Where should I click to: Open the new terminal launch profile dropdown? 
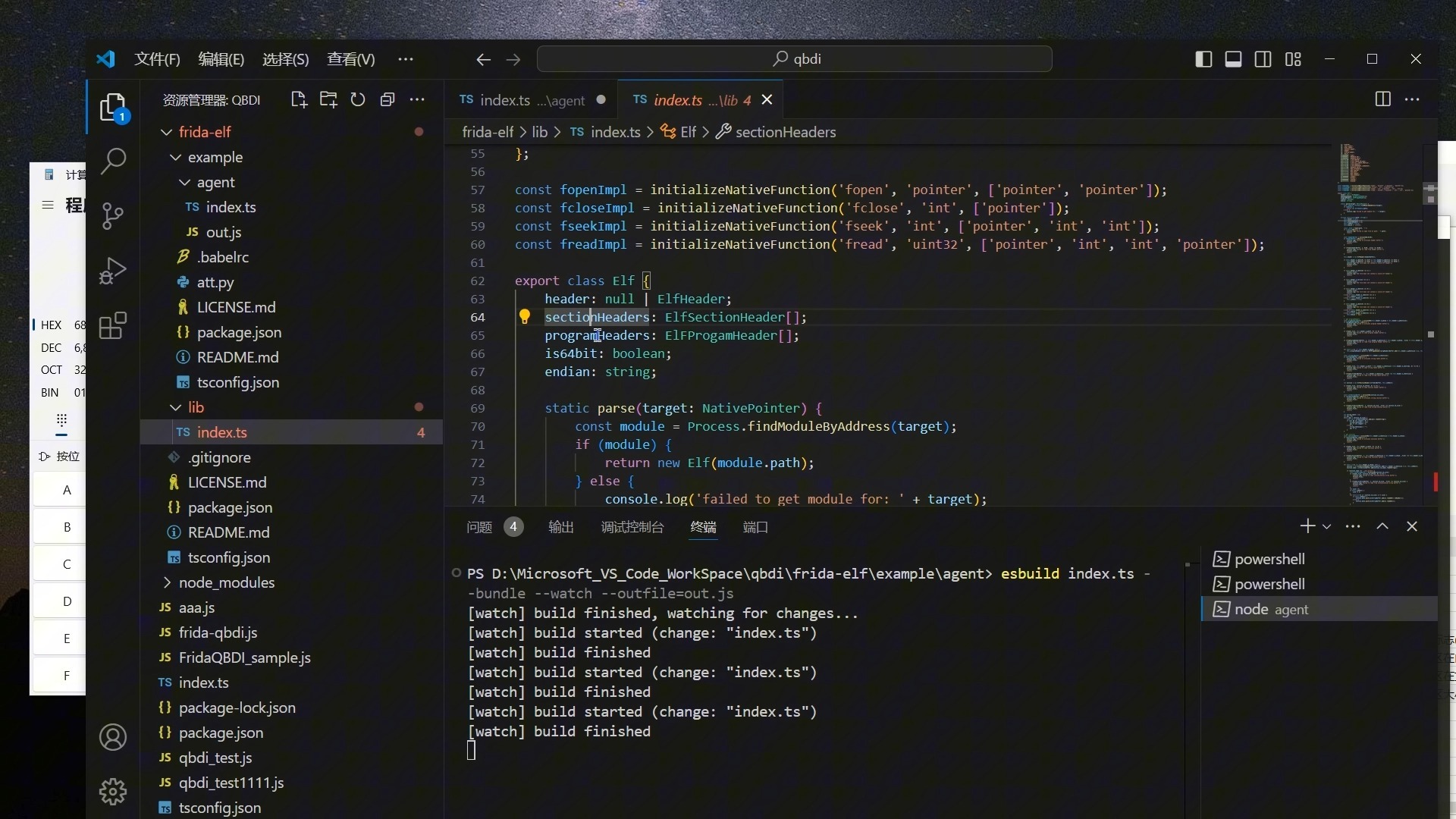pyautogui.click(x=1326, y=526)
